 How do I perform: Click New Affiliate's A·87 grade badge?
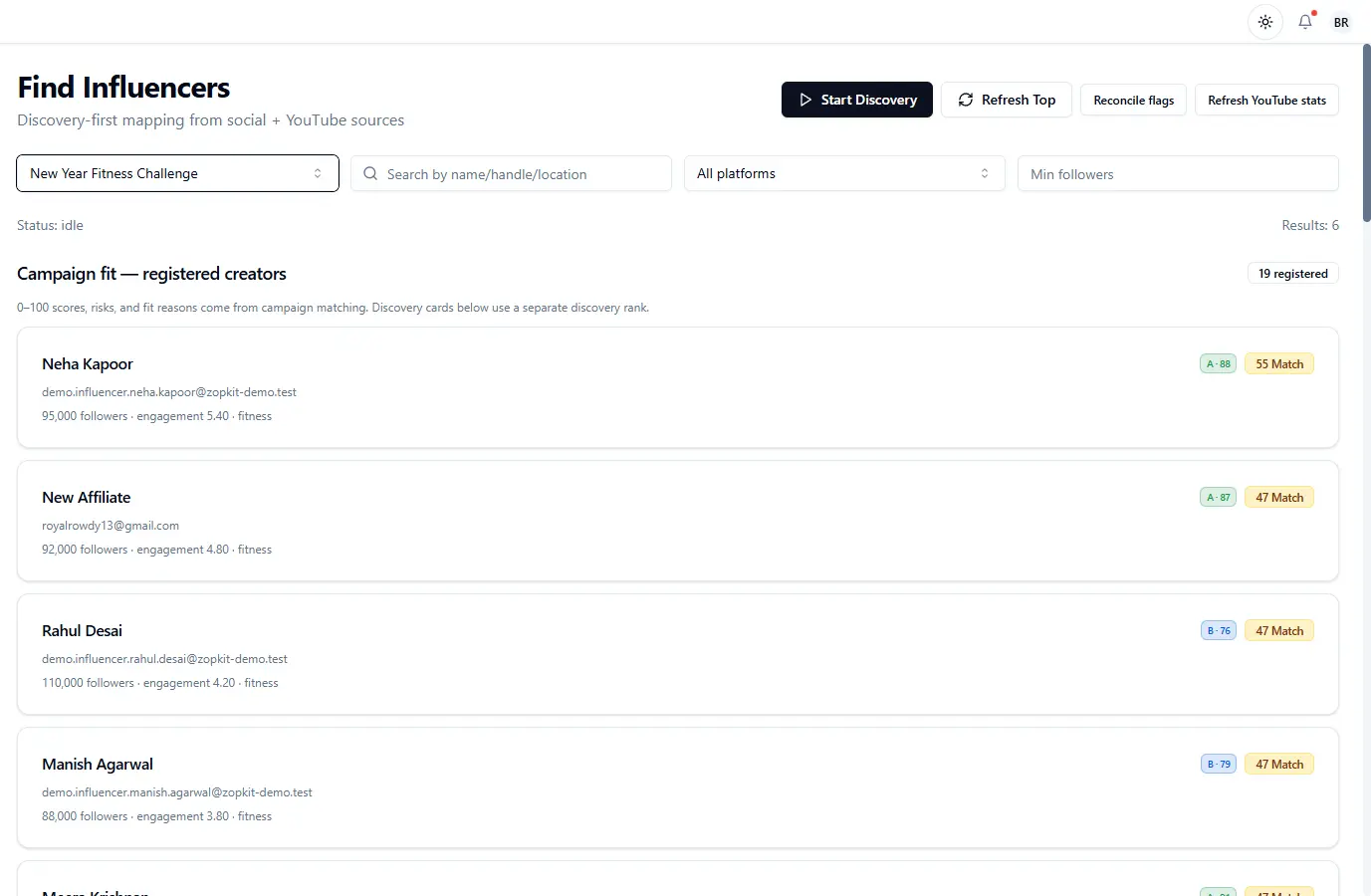1219,498
